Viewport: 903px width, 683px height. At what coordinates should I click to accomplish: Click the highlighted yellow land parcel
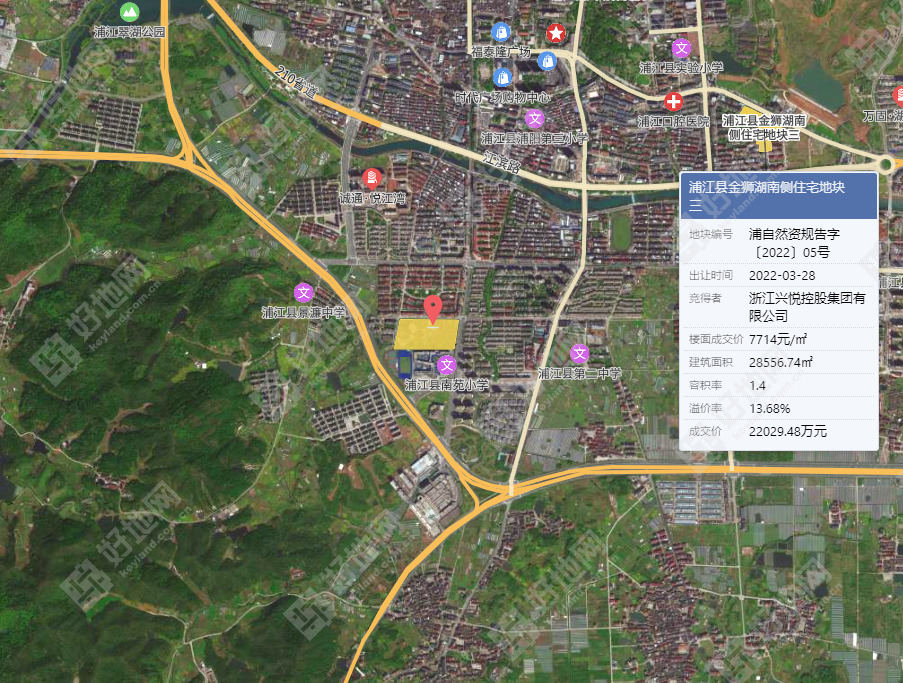pyautogui.click(x=426, y=335)
